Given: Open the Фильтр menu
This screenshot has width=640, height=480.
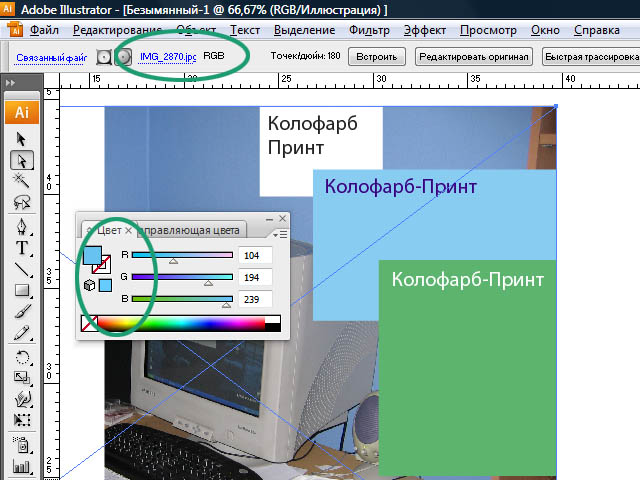Looking at the screenshot, I should pyautogui.click(x=369, y=30).
